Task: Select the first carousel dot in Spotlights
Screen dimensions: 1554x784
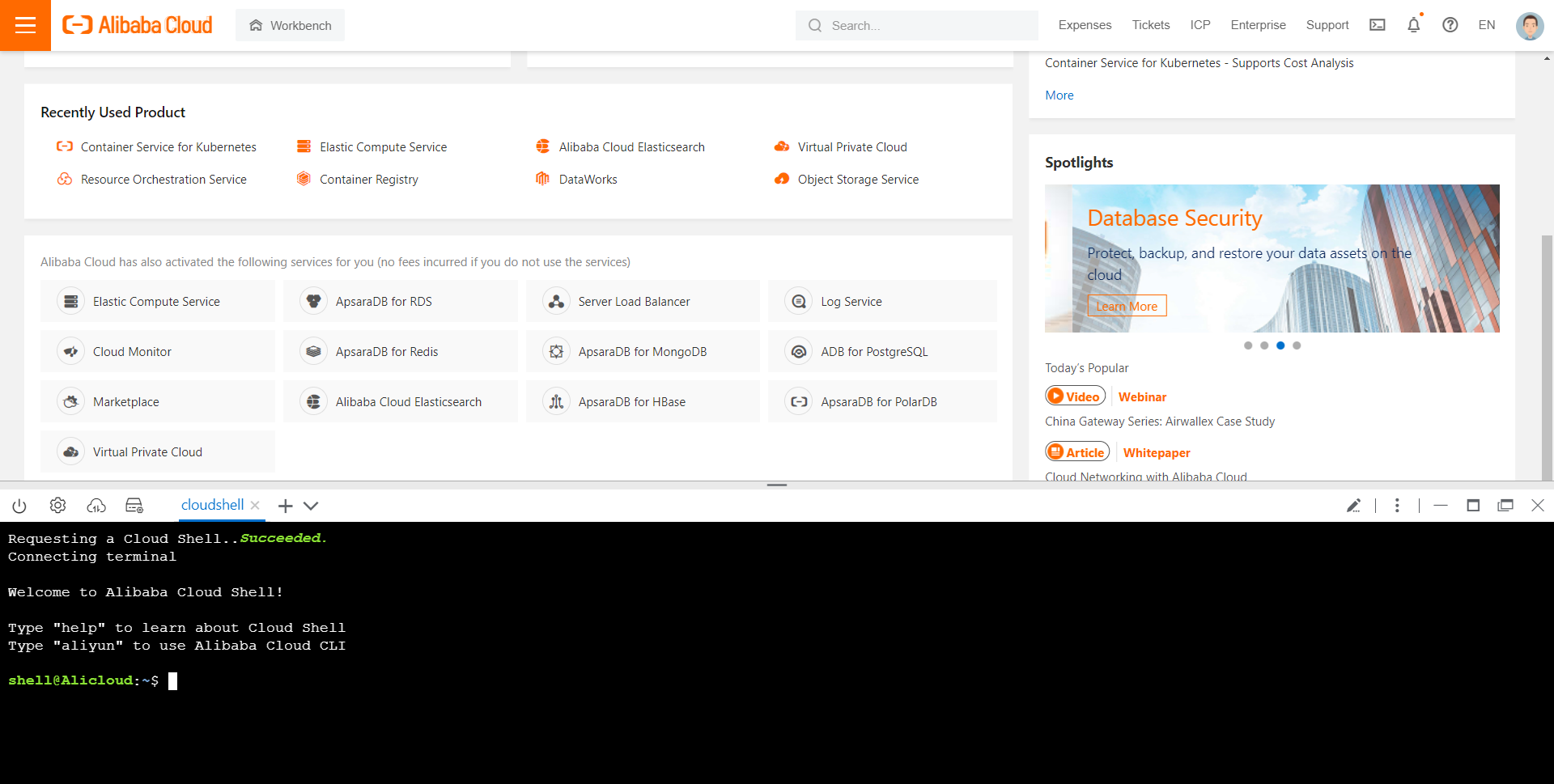Action: [x=1248, y=345]
